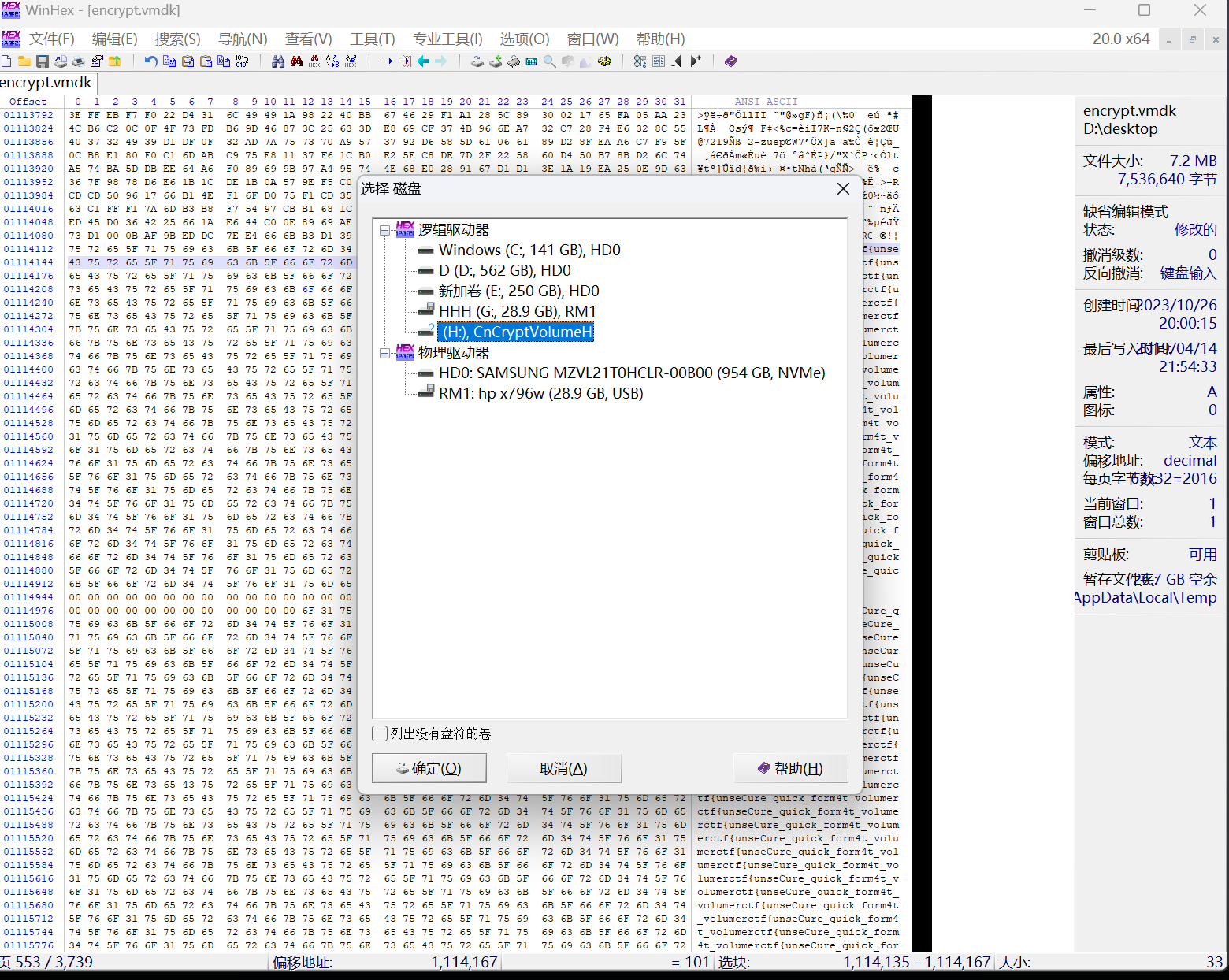
Task: Click the magnifier analyze icon
Action: [x=550, y=61]
